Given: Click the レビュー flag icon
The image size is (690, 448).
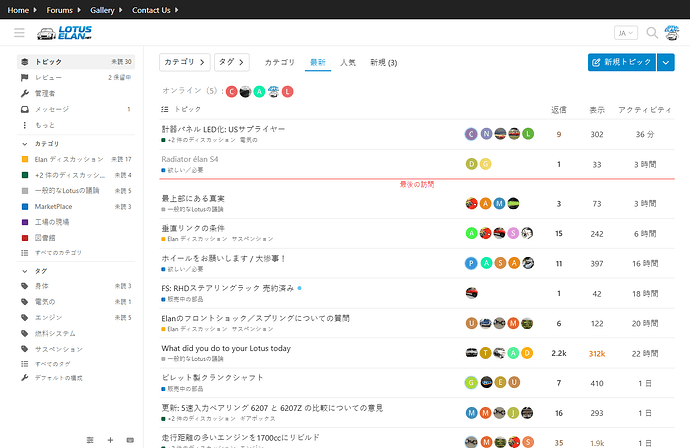Looking at the screenshot, I should click(25, 77).
